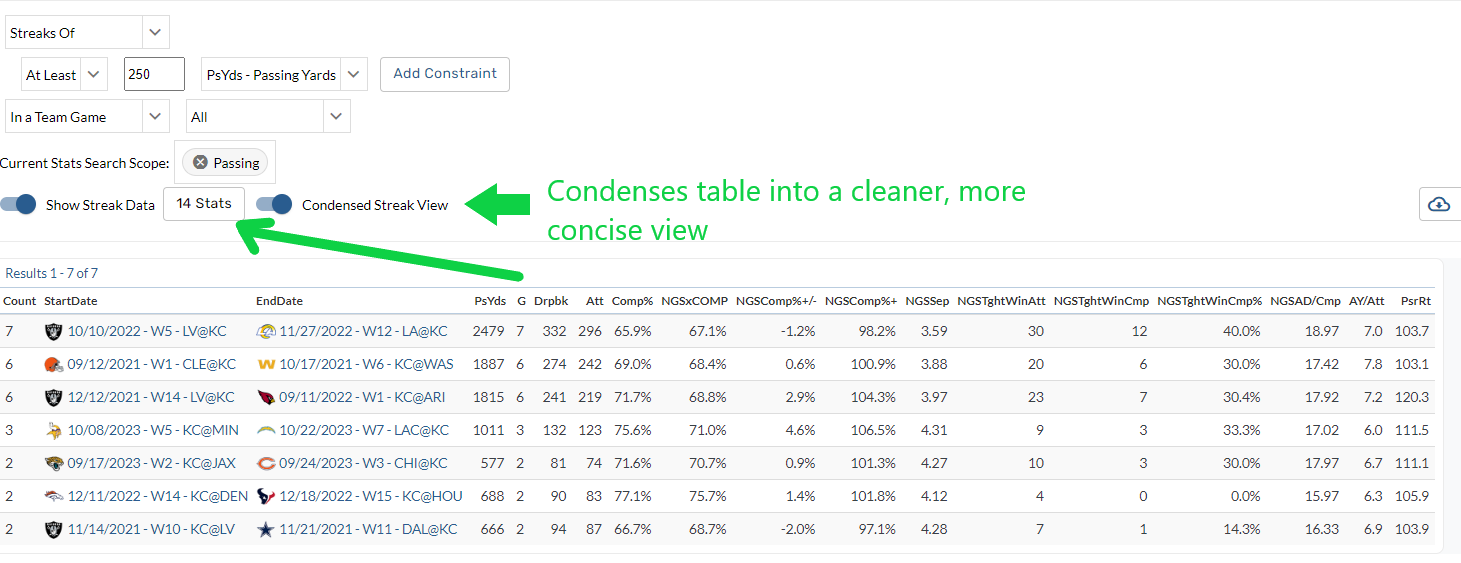Click the Rams logo in first row
1461x563 pixels.
(266, 332)
